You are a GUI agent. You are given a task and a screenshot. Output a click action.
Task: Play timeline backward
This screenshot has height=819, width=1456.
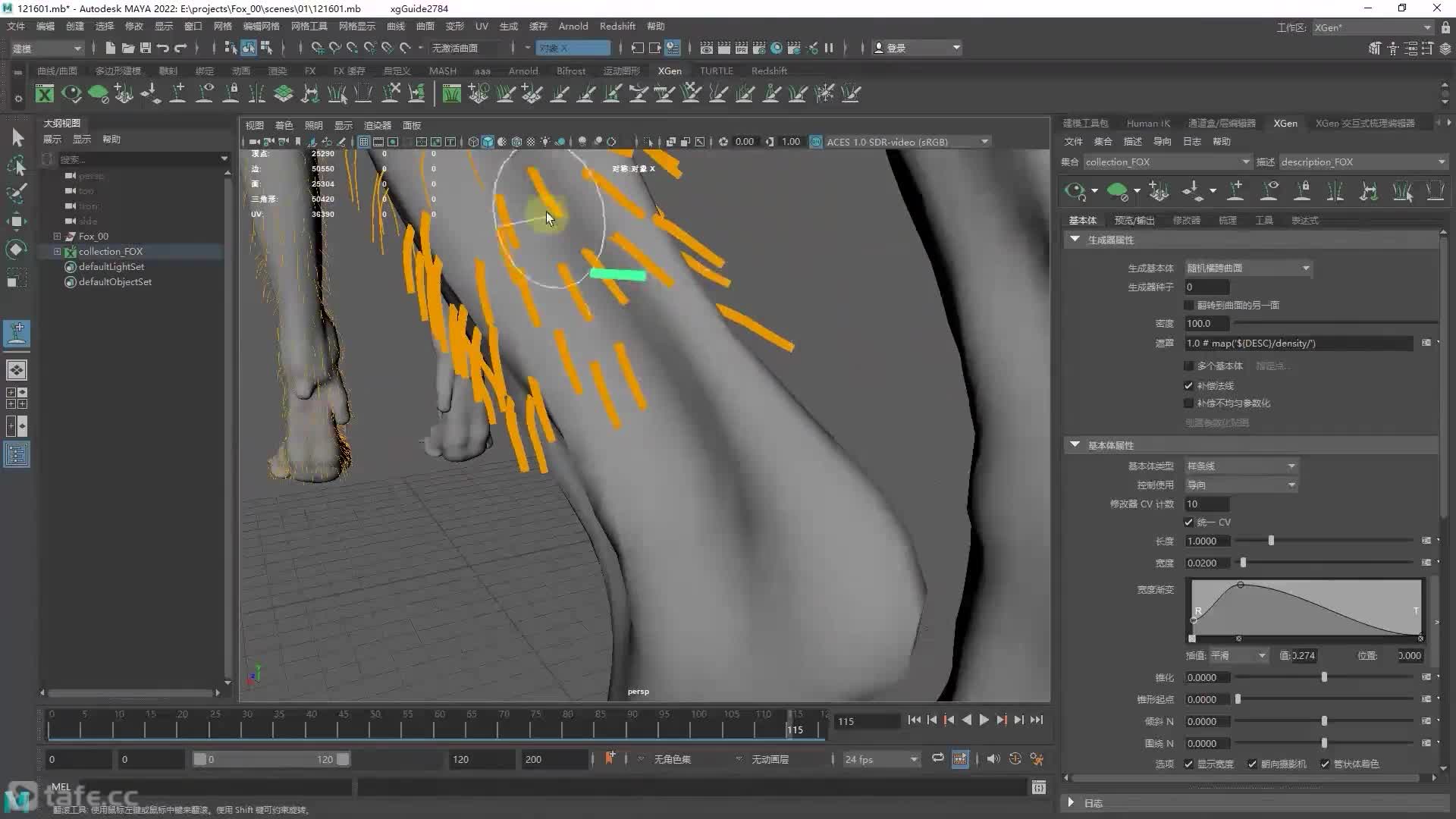coord(966,720)
